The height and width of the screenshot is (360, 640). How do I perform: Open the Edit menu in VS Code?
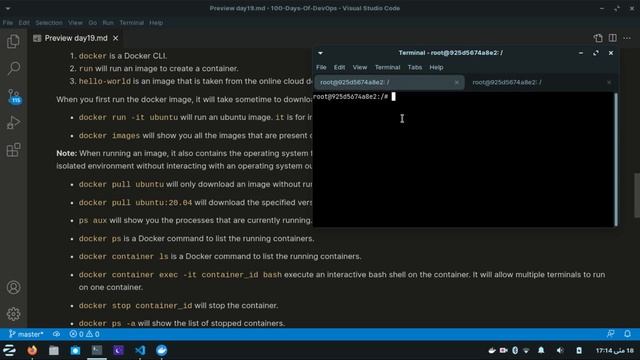point(24,23)
